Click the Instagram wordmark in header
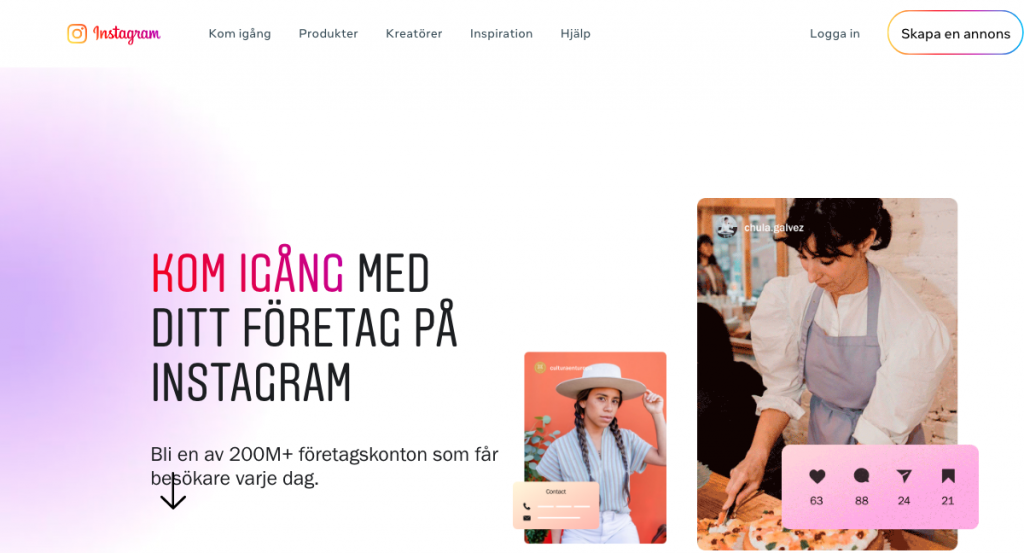1024x553 pixels. coord(127,34)
